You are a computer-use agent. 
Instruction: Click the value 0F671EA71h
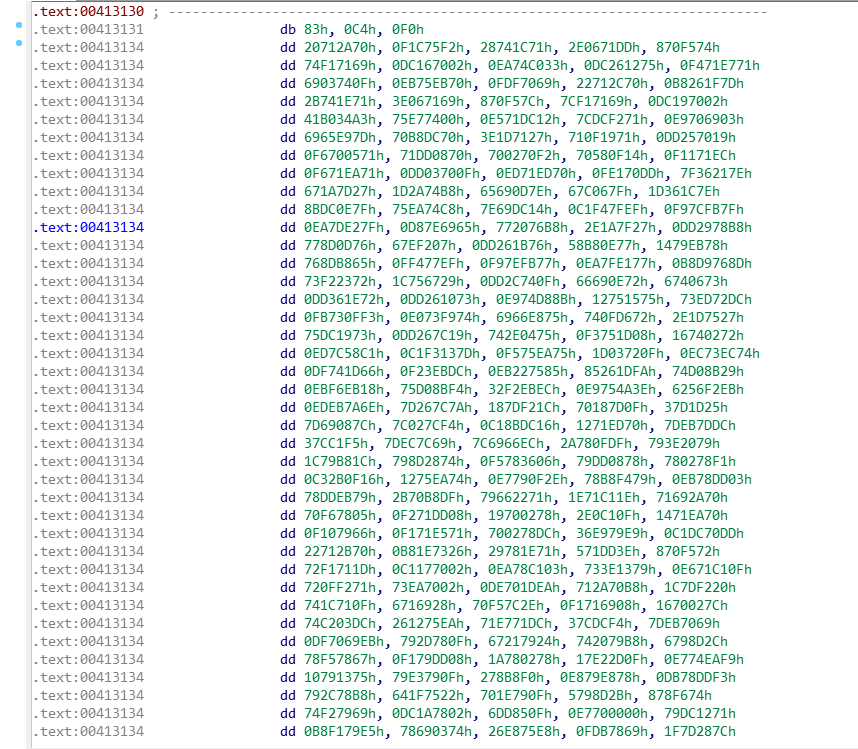coord(344,174)
